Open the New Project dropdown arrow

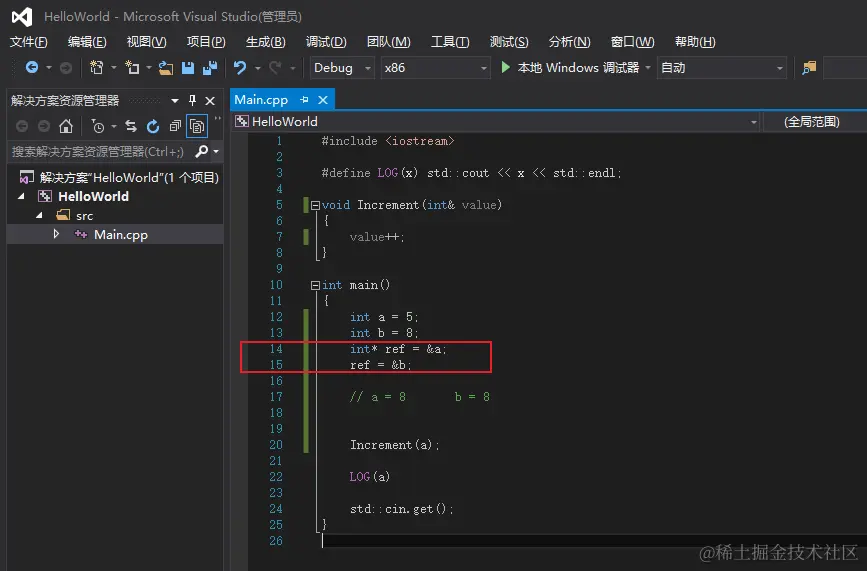coord(114,67)
